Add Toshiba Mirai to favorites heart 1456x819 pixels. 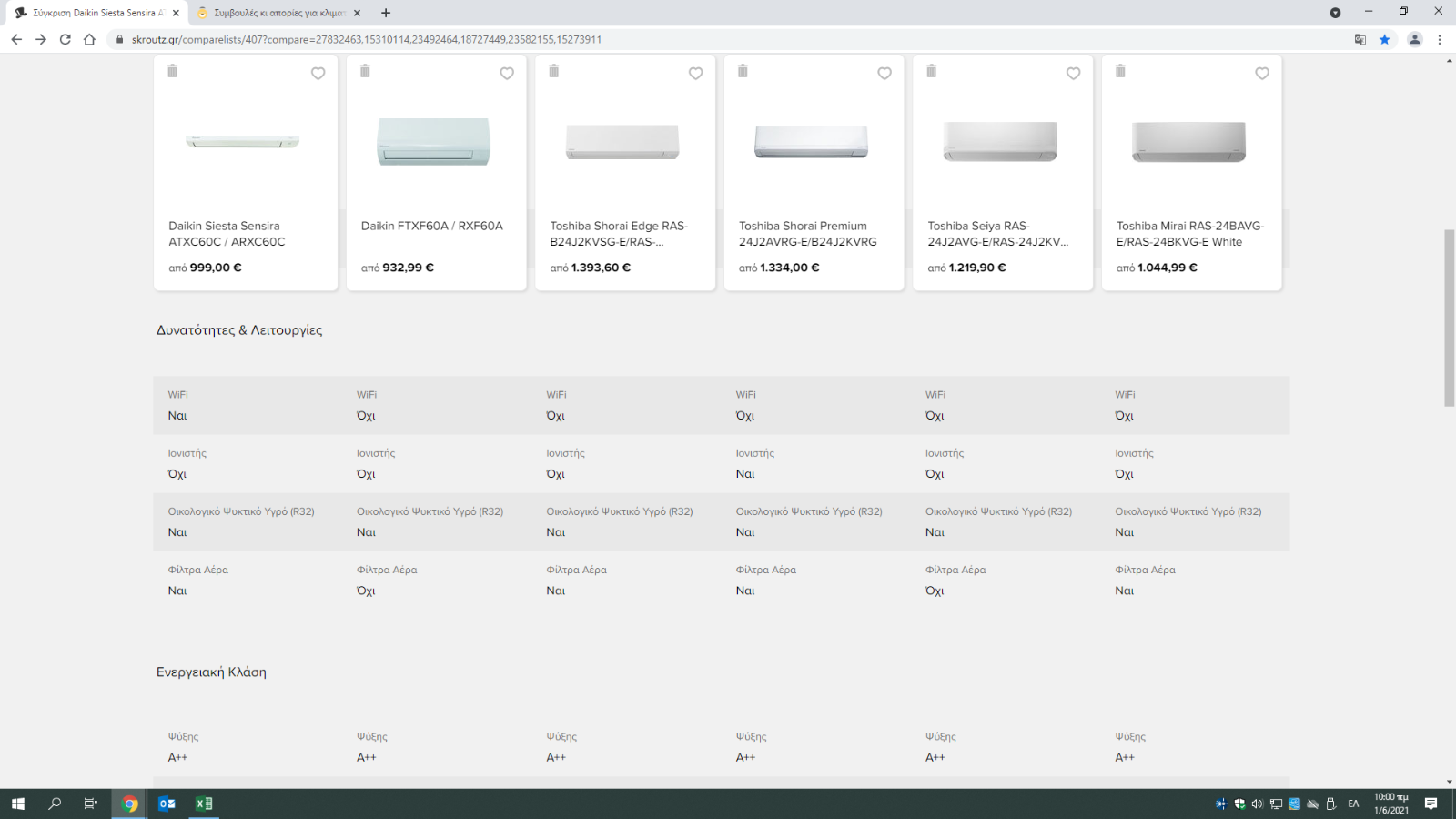(1262, 74)
